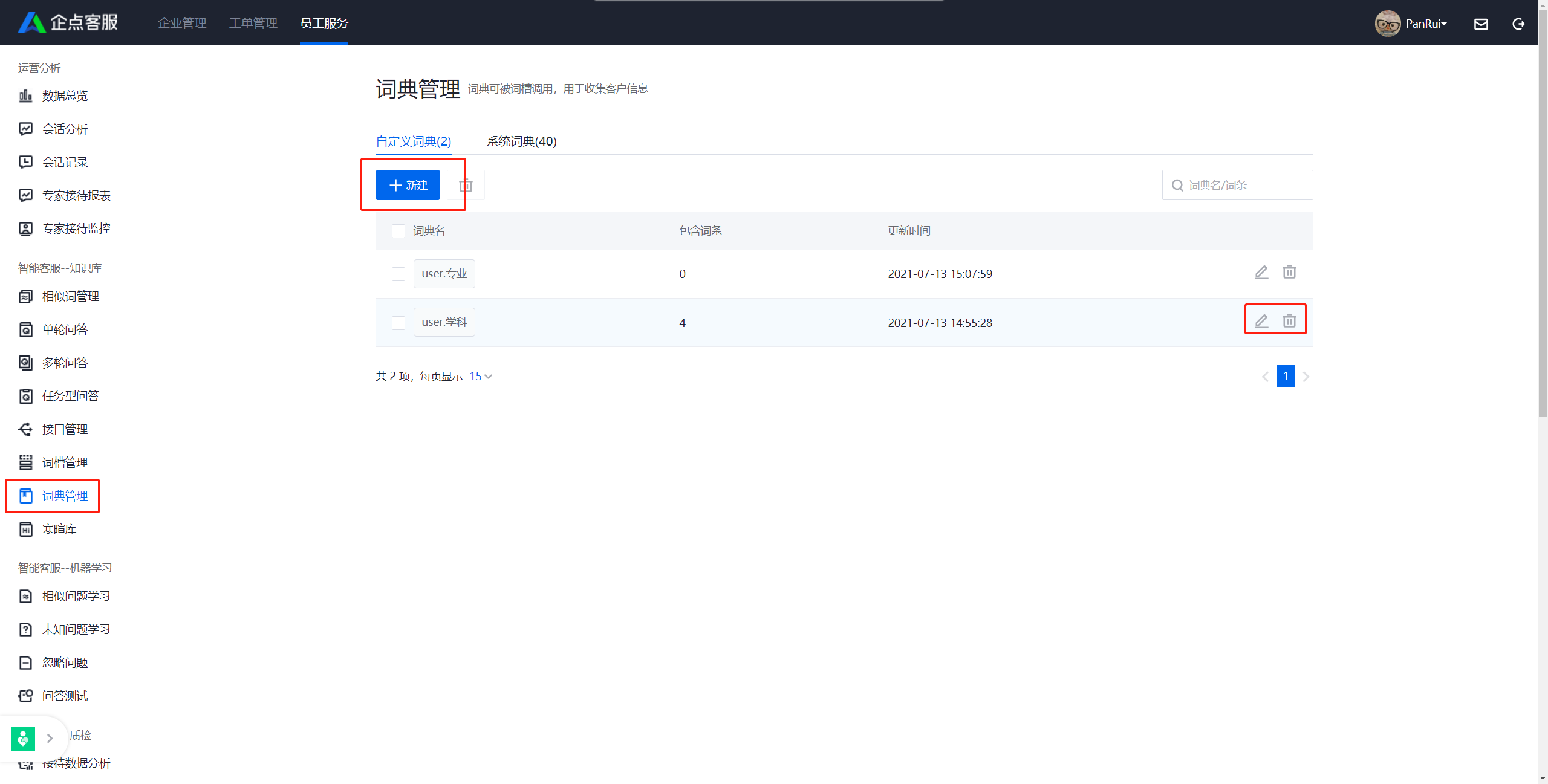Screen dimensions: 1548x784
Task: Open 忽略问题 icon in sidebar
Action: point(25,663)
